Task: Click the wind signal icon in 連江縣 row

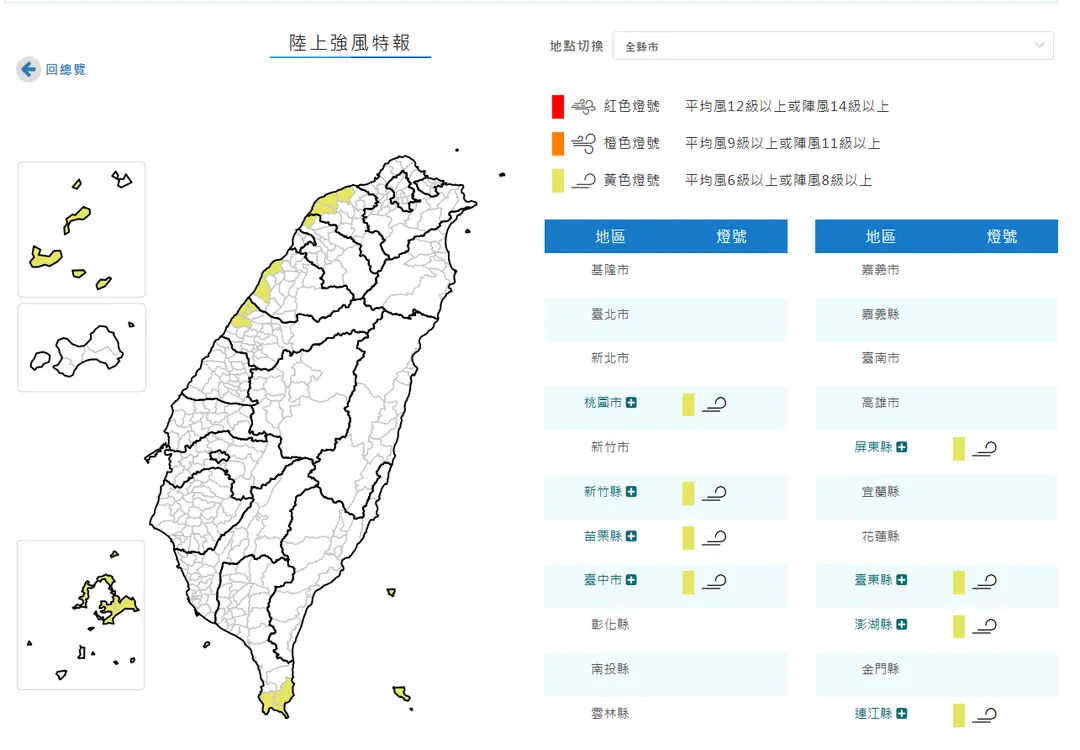Action: pos(985,716)
